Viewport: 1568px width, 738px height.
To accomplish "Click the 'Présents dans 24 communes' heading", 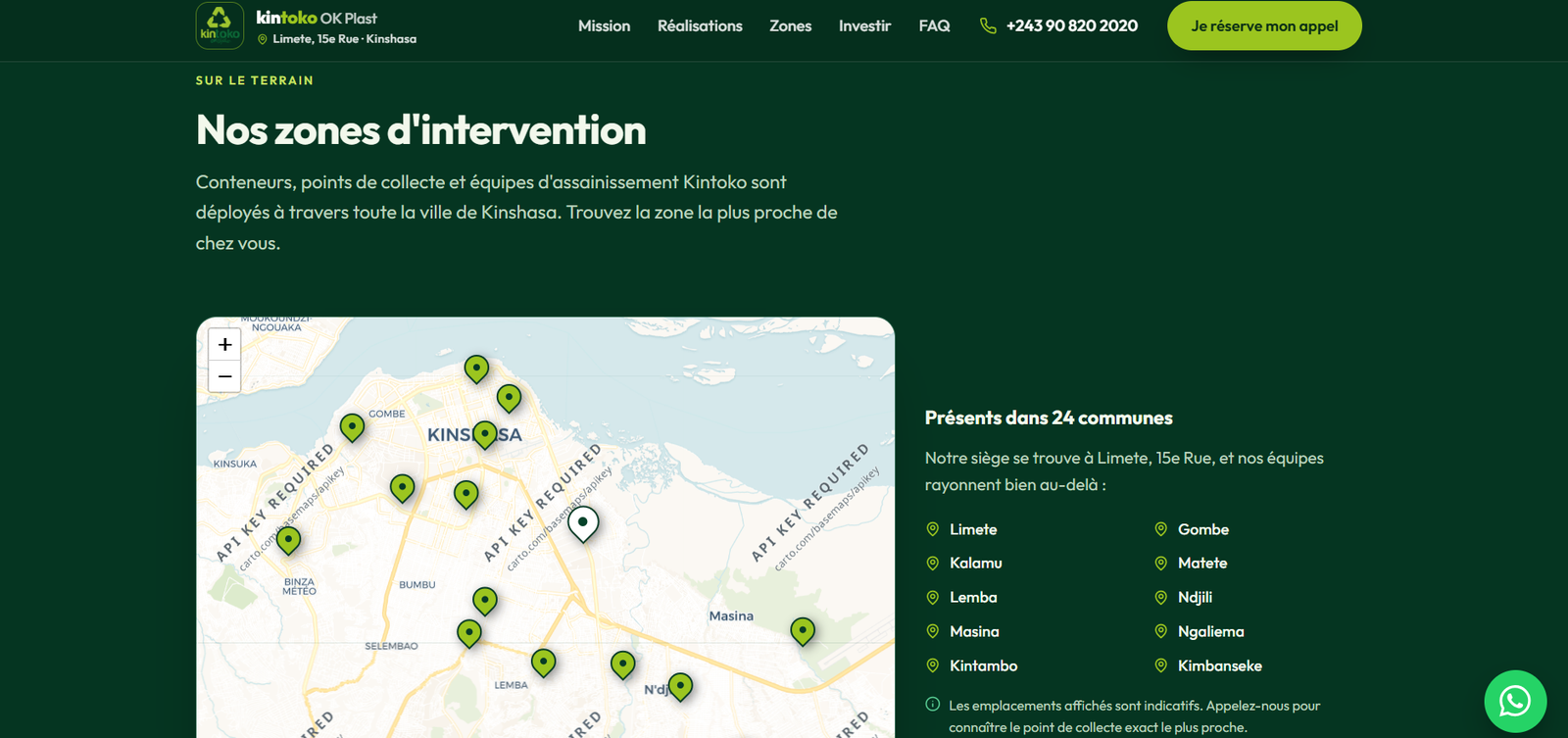I will pyautogui.click(x=1049, y=418).
